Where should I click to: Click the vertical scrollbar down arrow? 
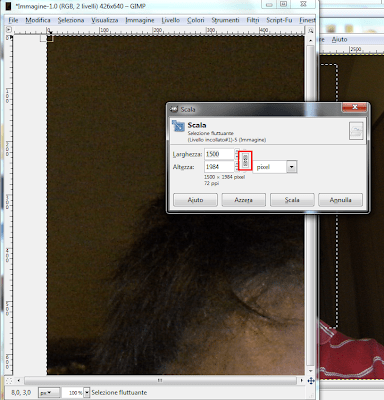click(x=310, y=371)
